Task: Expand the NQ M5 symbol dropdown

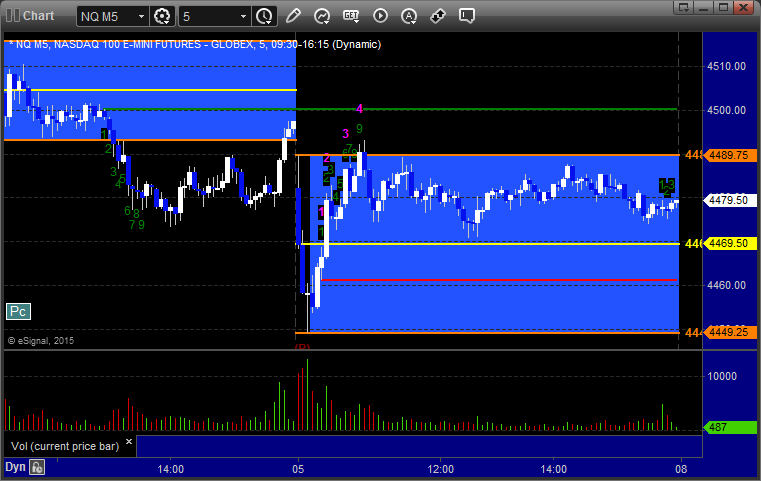Action: (x=141, y=17)
